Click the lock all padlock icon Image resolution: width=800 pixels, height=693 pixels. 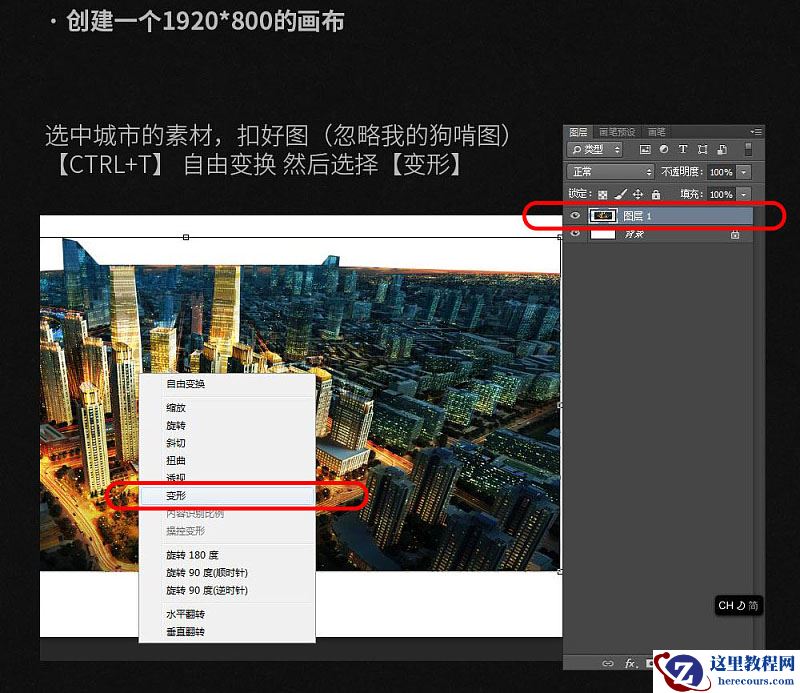coord(657,194)
